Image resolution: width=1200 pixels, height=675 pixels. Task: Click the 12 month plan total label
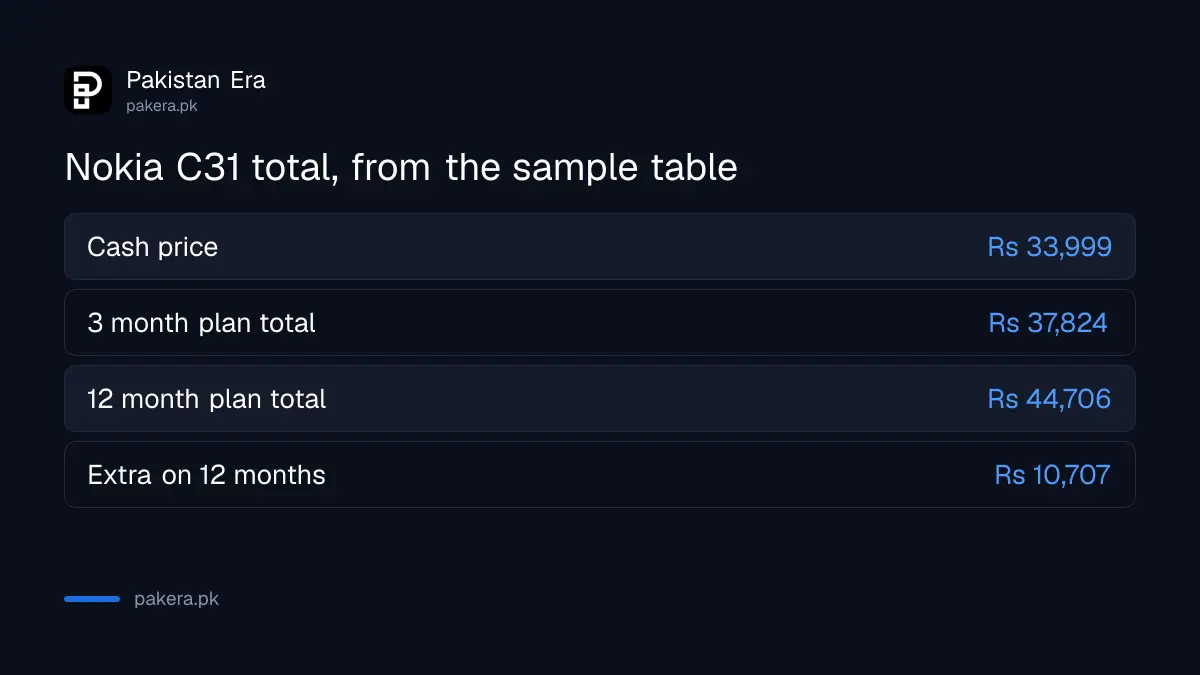[207, 399]
